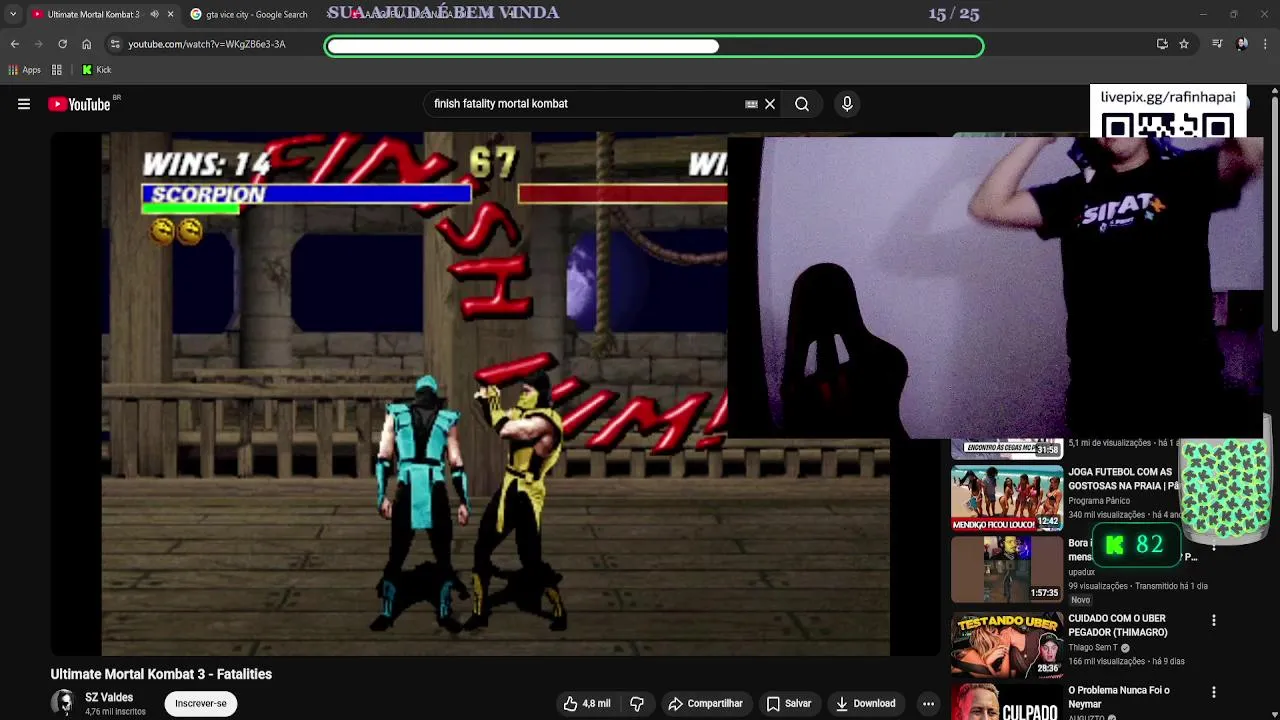Go back in browser history
Image resolution: width=1280 pixels, height=720 pixels.
(x=15, y=44)
